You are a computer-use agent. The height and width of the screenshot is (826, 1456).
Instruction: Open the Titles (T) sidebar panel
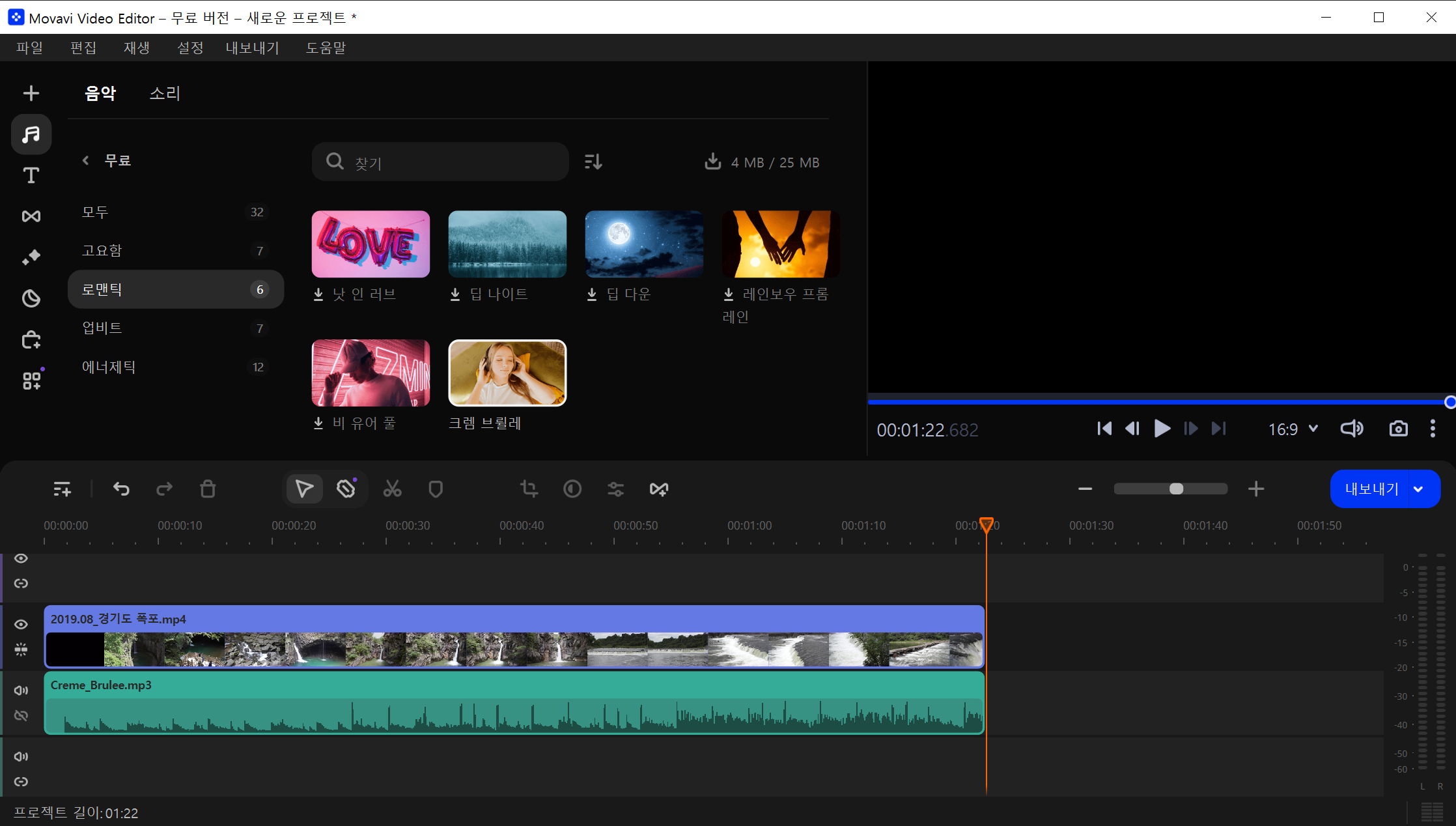pos(31,175)
